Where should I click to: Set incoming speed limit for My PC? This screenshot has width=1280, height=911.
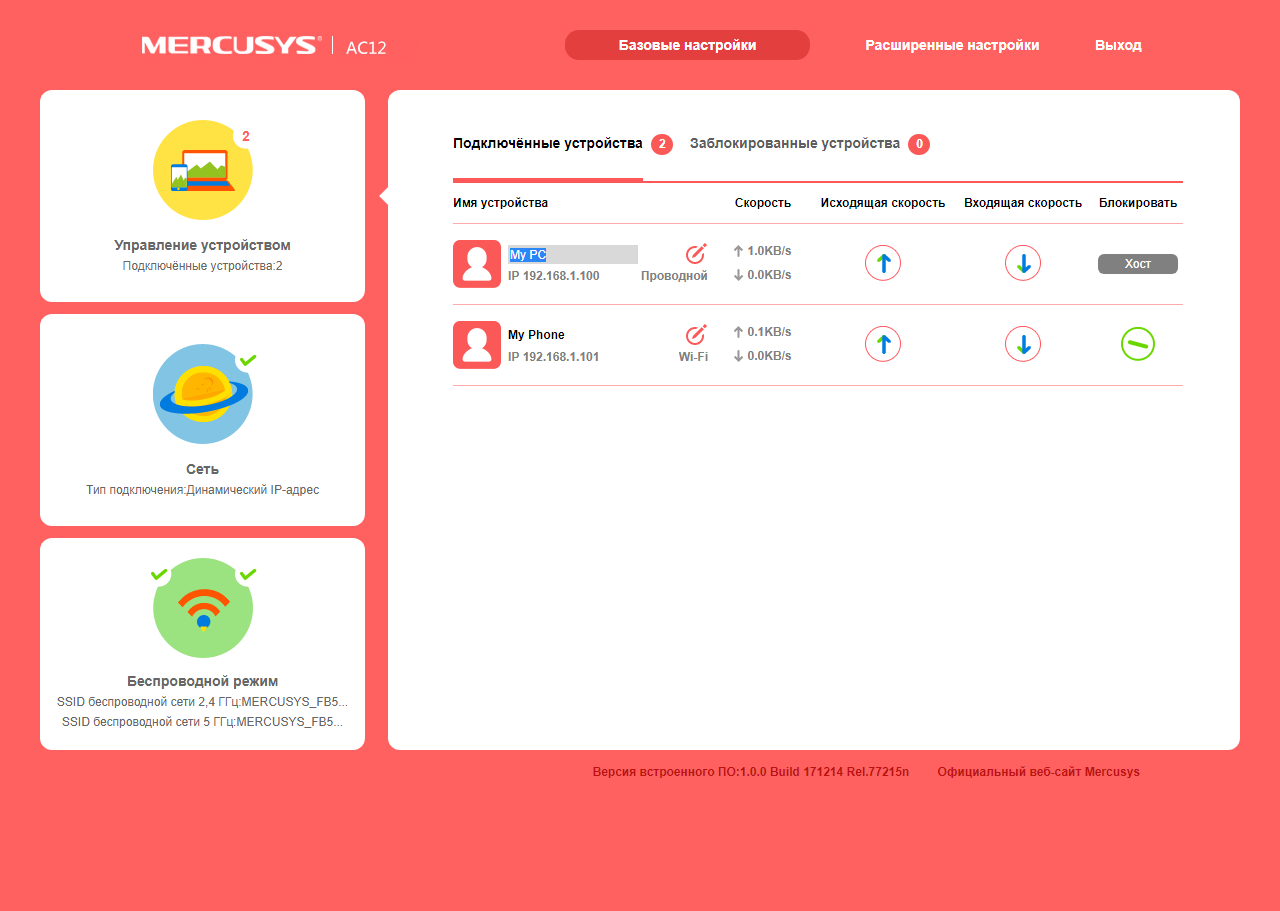pyautogui.click(x=1023, y=264)
